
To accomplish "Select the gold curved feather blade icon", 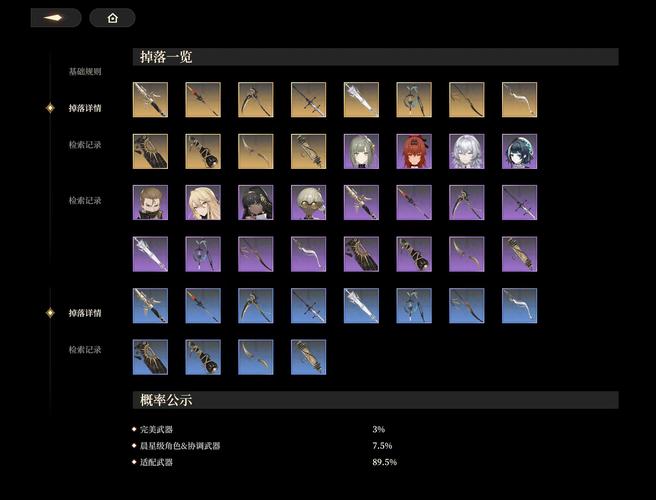I will point(256,151).
